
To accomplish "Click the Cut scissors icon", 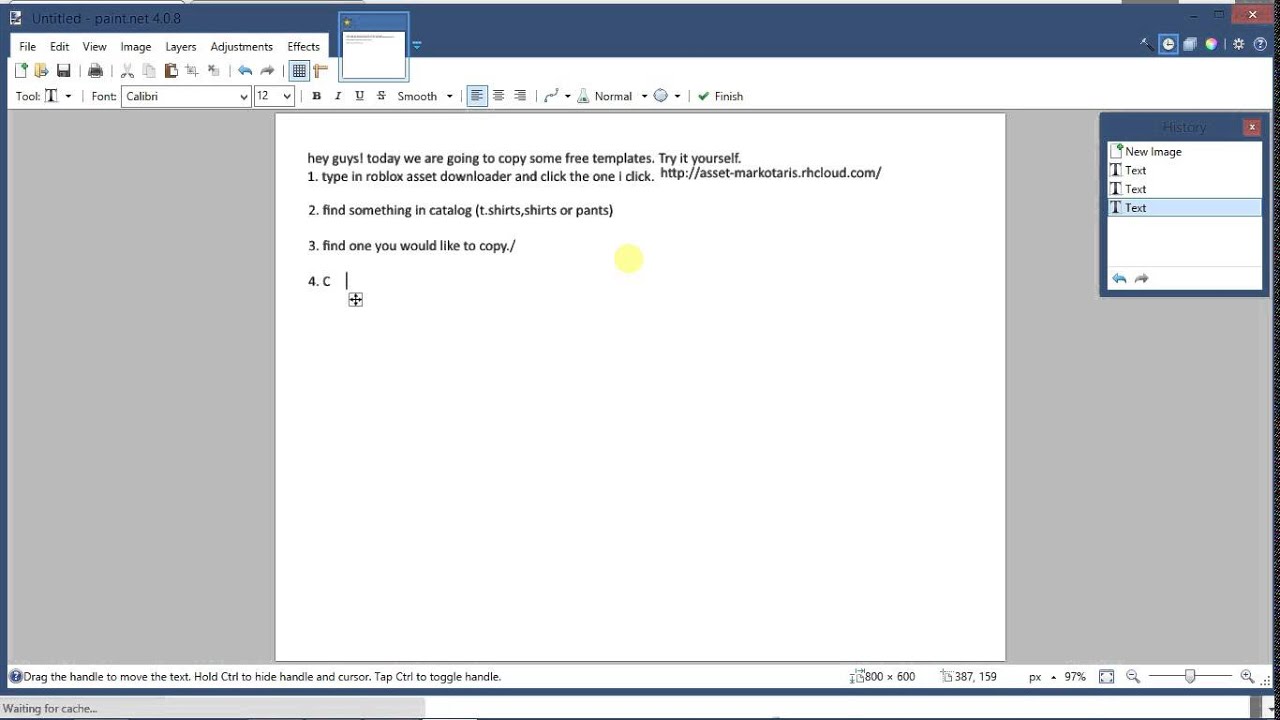I will (x=127, y=70).
